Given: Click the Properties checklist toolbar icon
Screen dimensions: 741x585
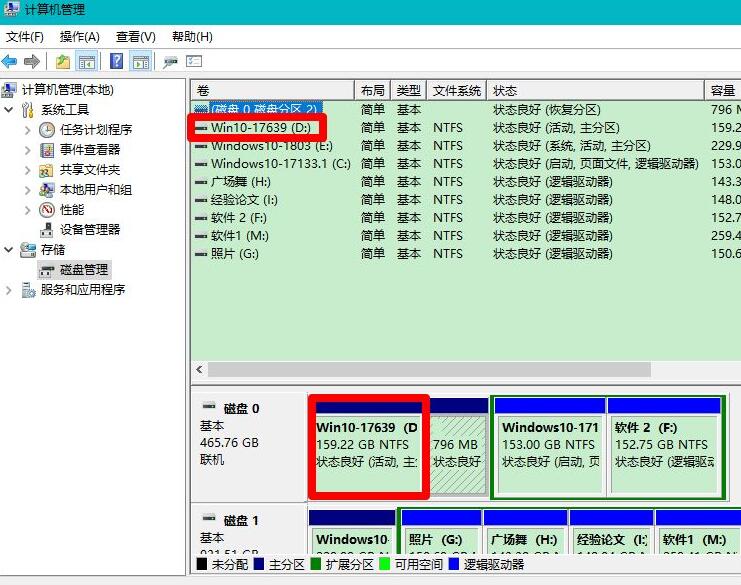Looking at the screenshot, I should (x=194, y=61).
